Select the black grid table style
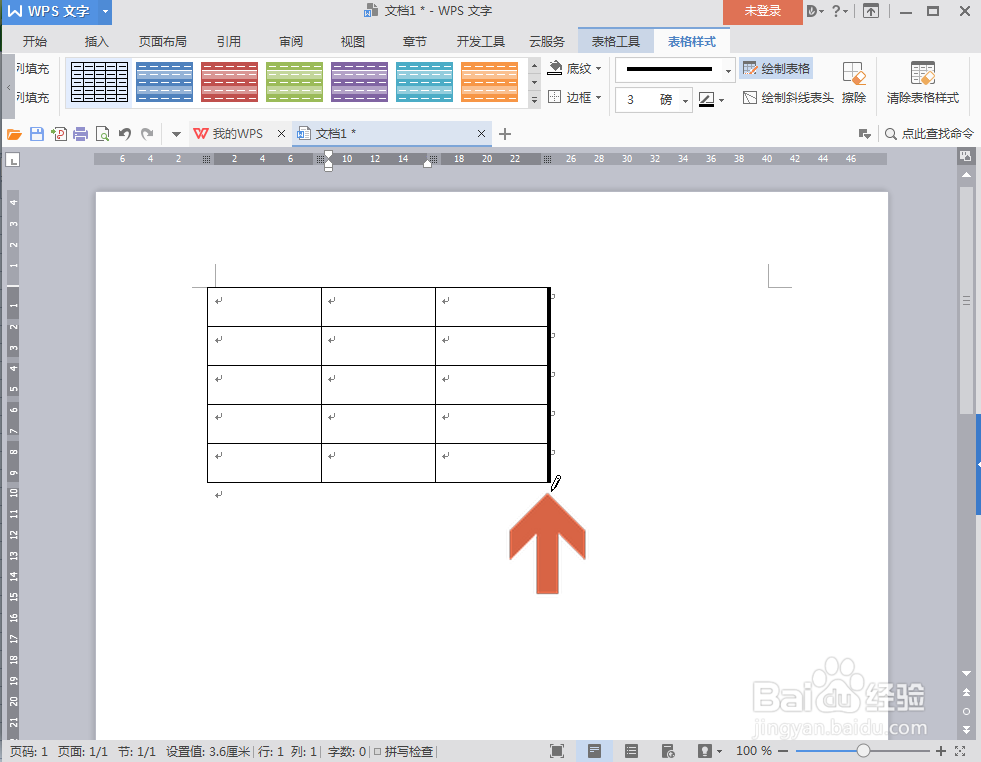The image size is (981, 762). pos(99,81)
